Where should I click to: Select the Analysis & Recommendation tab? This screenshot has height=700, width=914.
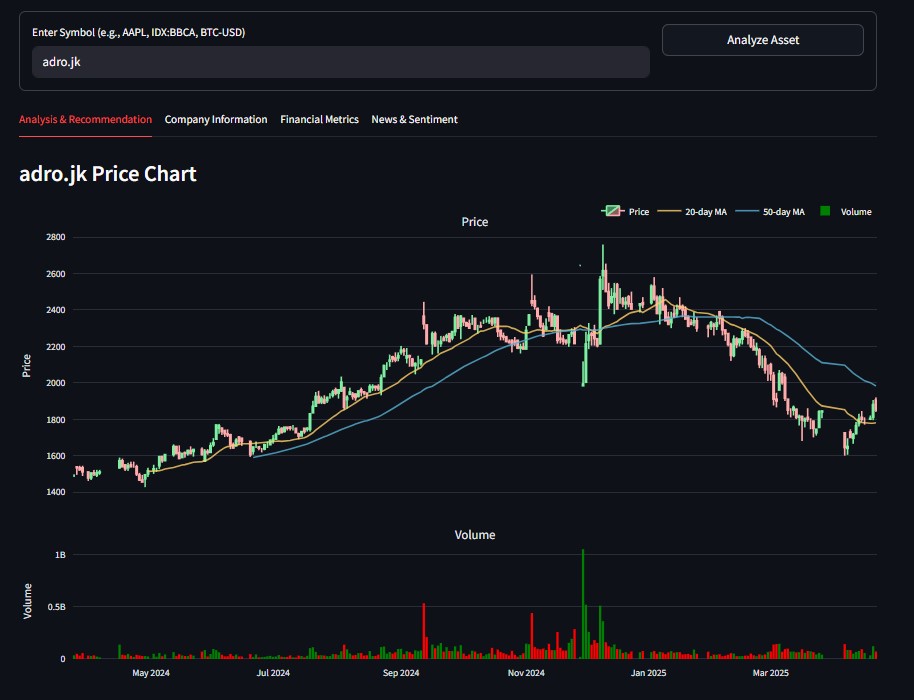[x=85, y=119]
